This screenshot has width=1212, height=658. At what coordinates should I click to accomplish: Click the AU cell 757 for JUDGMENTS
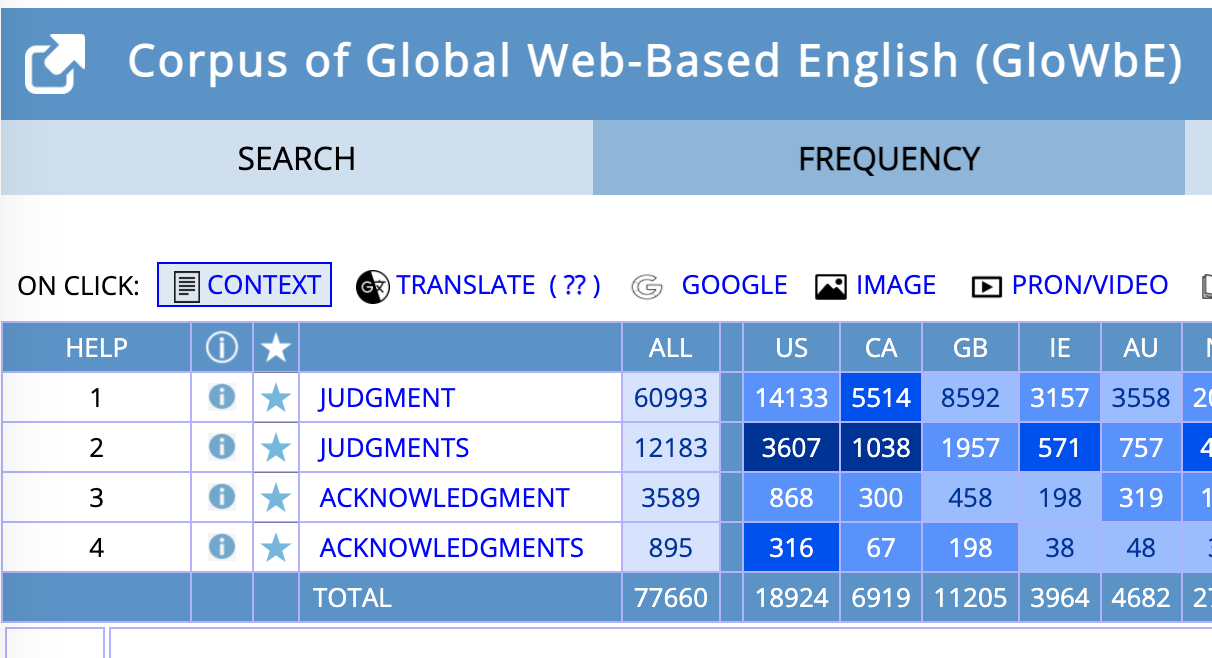[1141, 448]
